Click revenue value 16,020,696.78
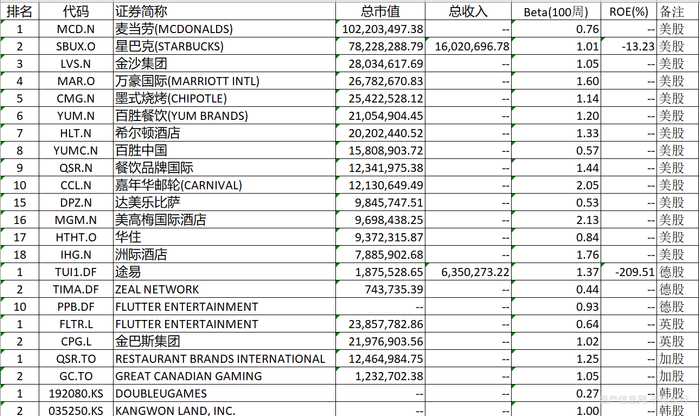The height and width of the screenshot is (416, 700). click(468, 46)
